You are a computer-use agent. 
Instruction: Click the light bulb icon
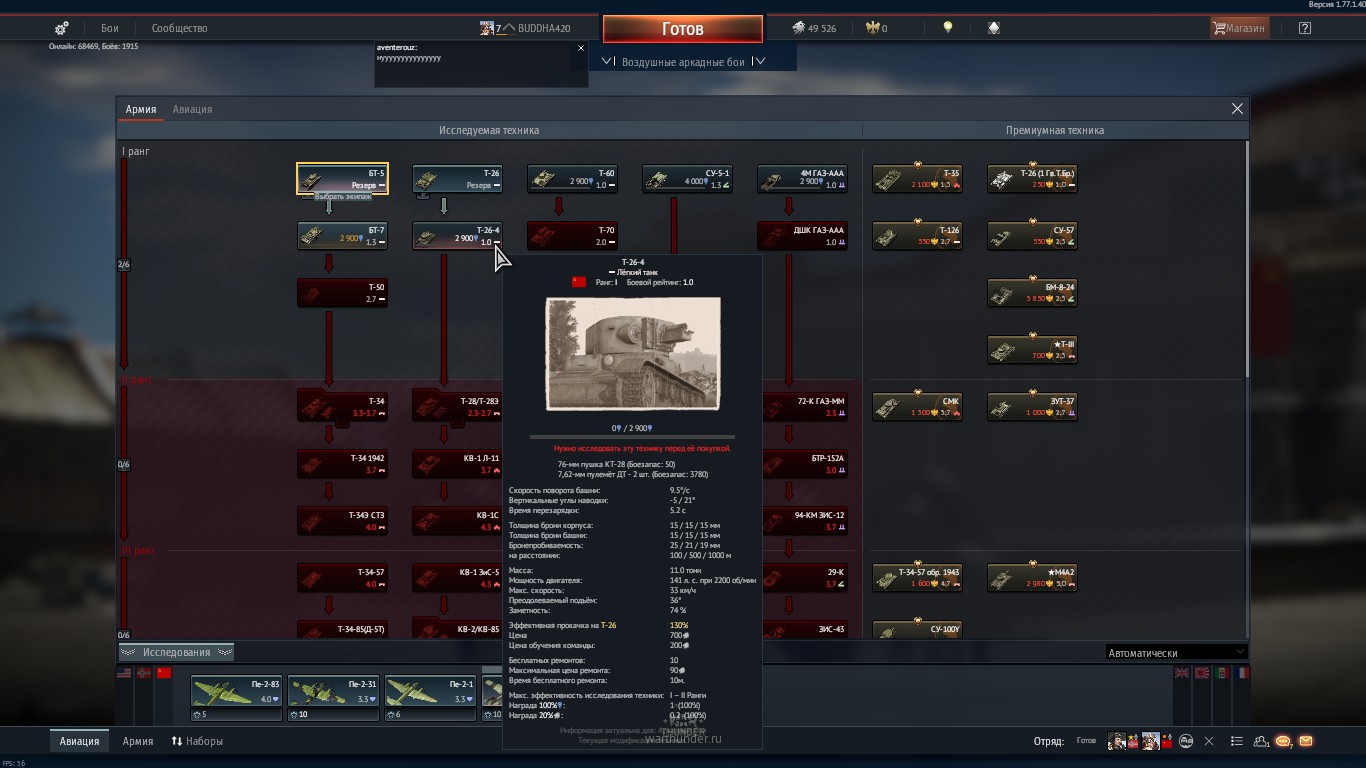pyautogui.click(x=948, y=28)
